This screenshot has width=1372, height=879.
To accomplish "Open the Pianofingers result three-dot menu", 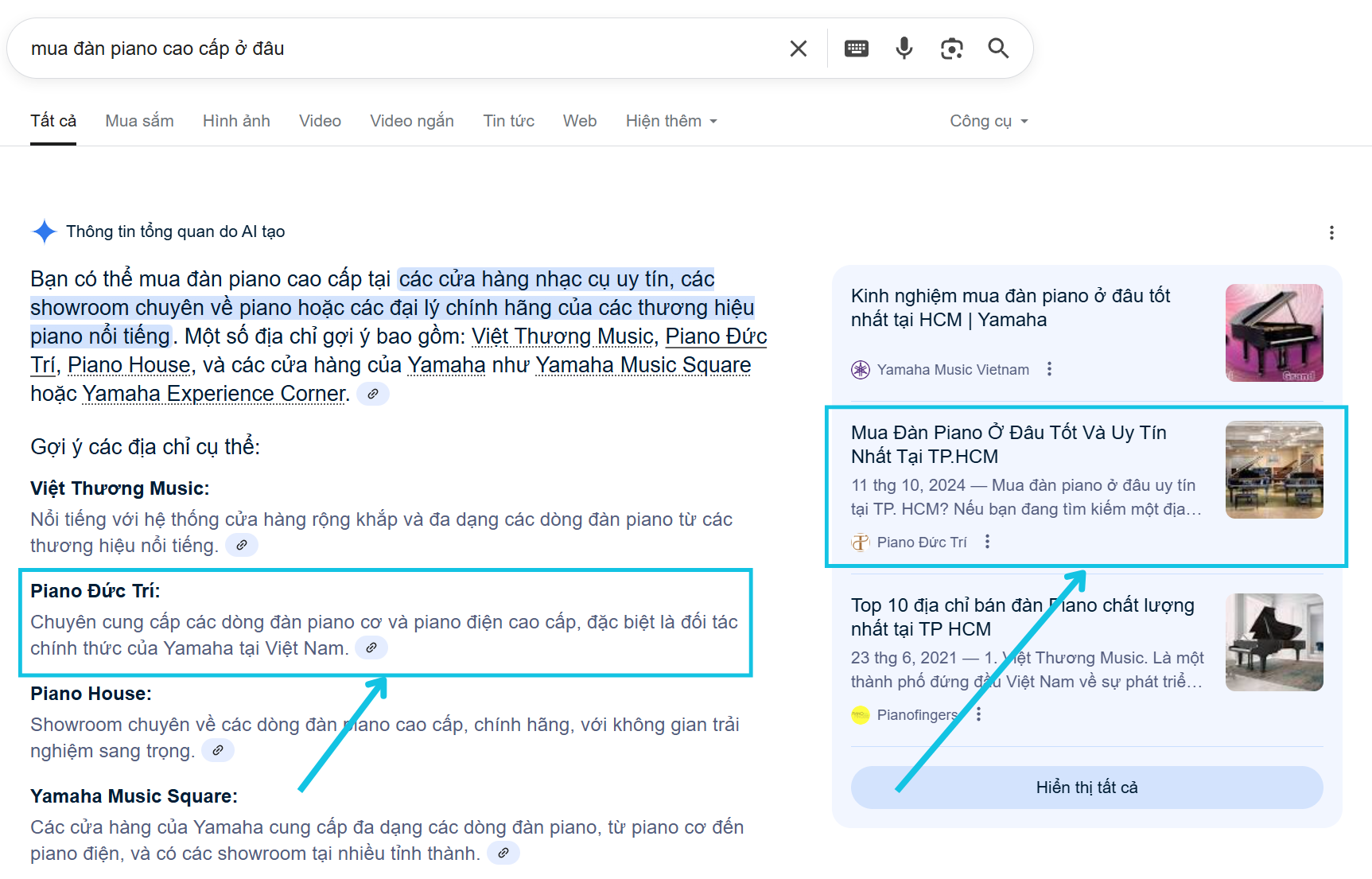I will coord(978,714).
